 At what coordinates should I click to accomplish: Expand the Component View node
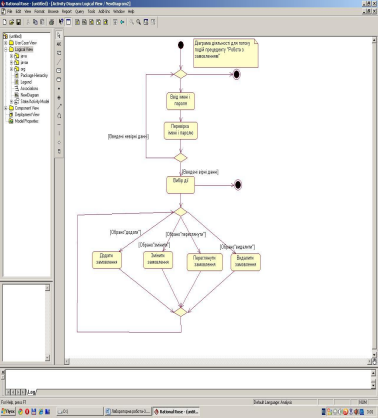pos(6,108)
